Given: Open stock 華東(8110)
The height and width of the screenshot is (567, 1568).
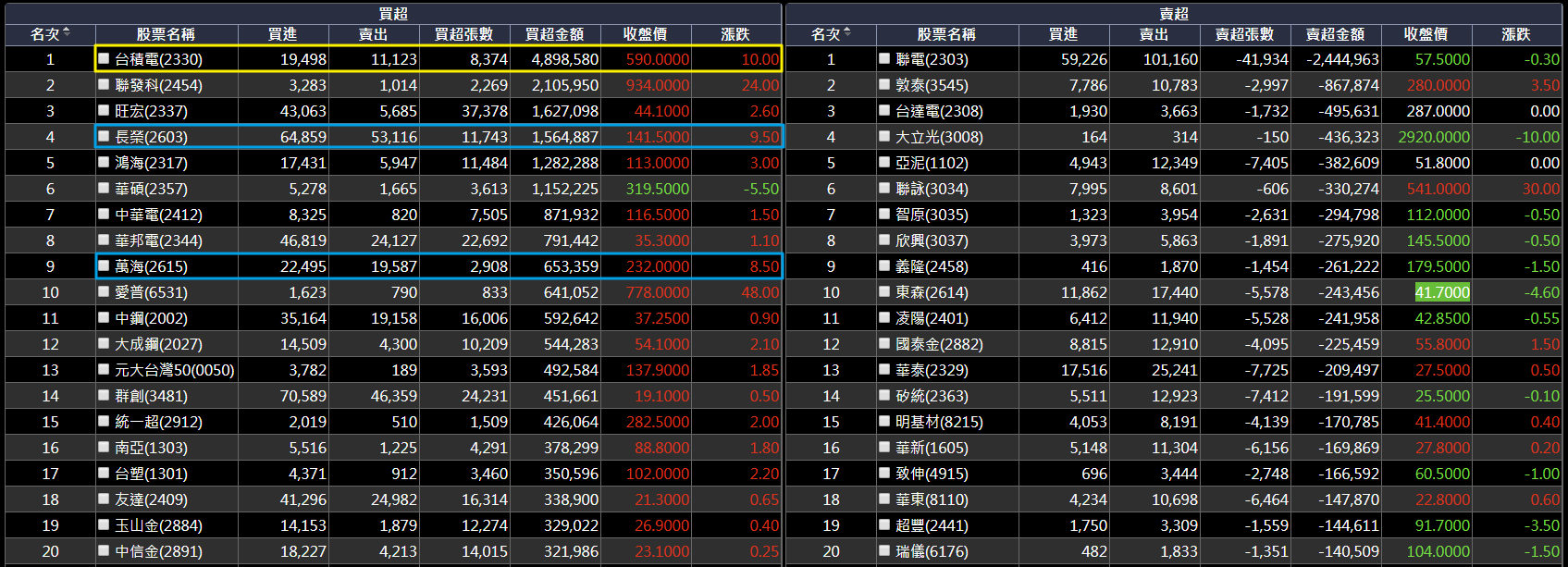Looking at the screenshot, I should 932,499.
